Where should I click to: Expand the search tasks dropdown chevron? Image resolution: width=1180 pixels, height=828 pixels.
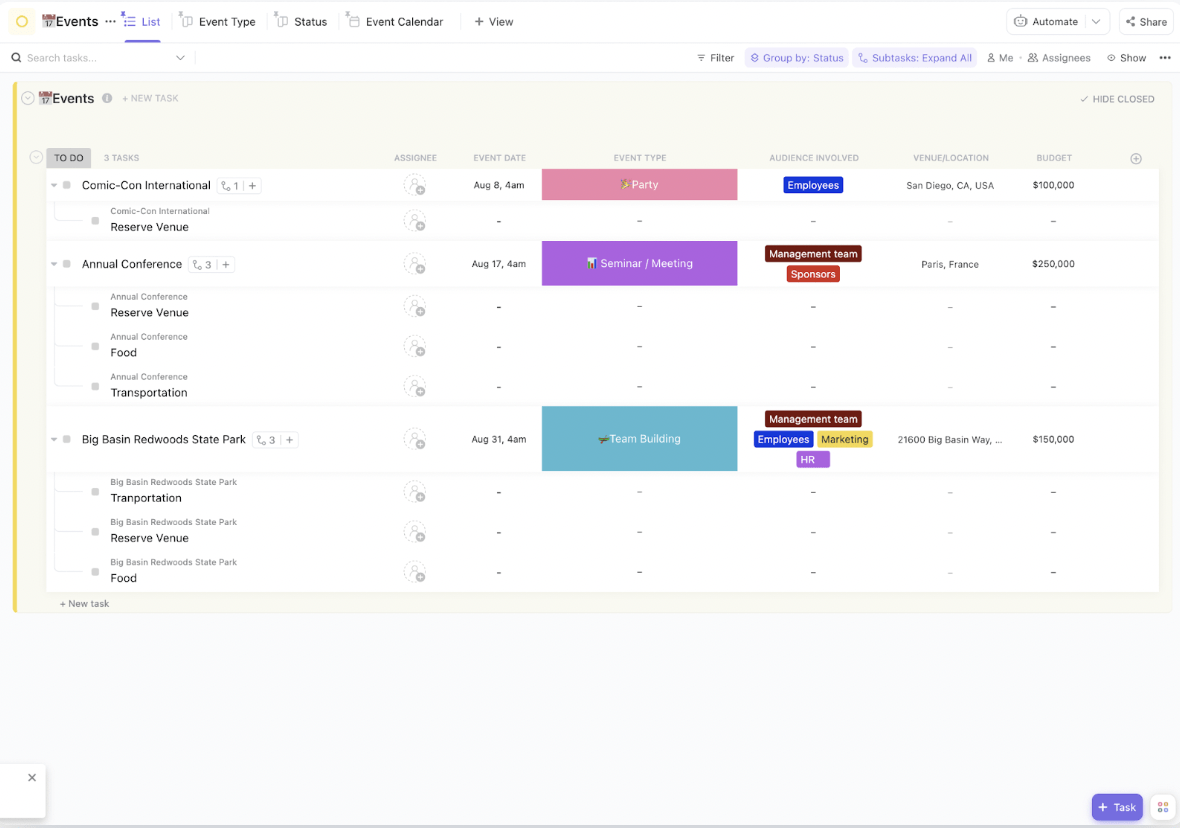coord(181,58)
